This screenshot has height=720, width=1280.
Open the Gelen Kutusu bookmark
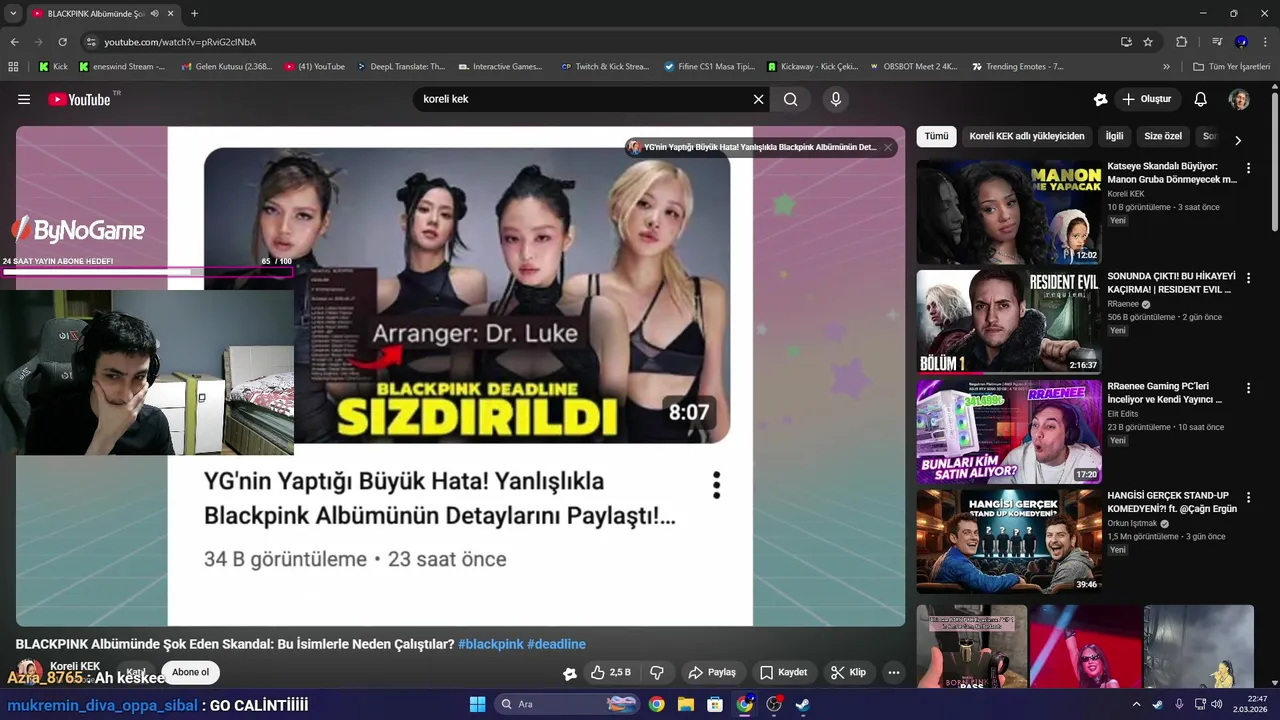(x=226, y=67)
